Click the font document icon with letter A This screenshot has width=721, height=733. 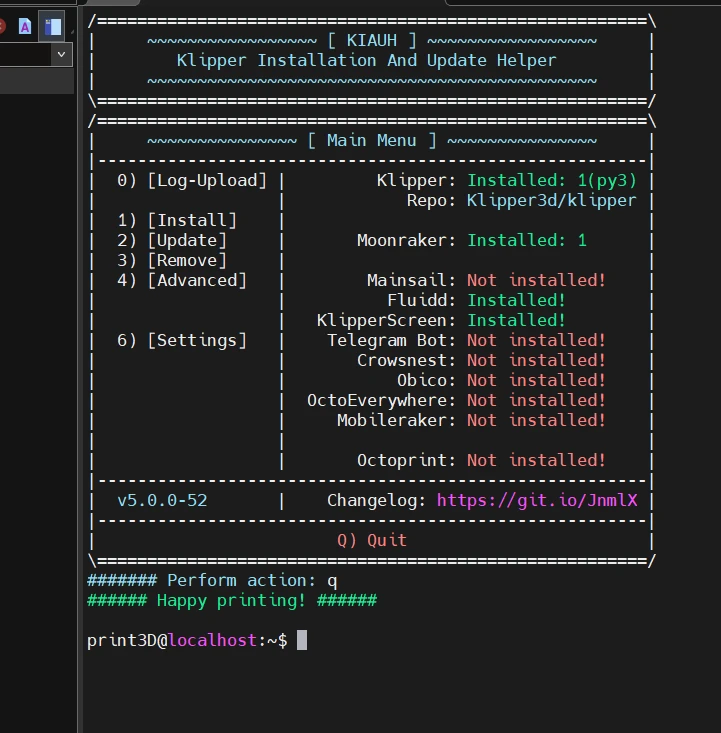coord(25,26)
